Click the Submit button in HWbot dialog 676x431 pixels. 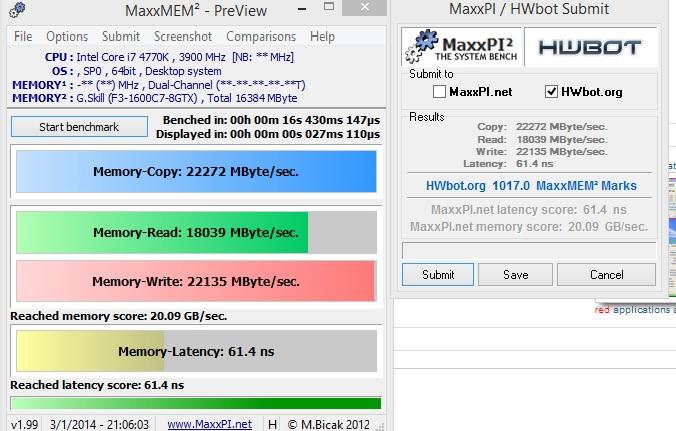(438, 275)
